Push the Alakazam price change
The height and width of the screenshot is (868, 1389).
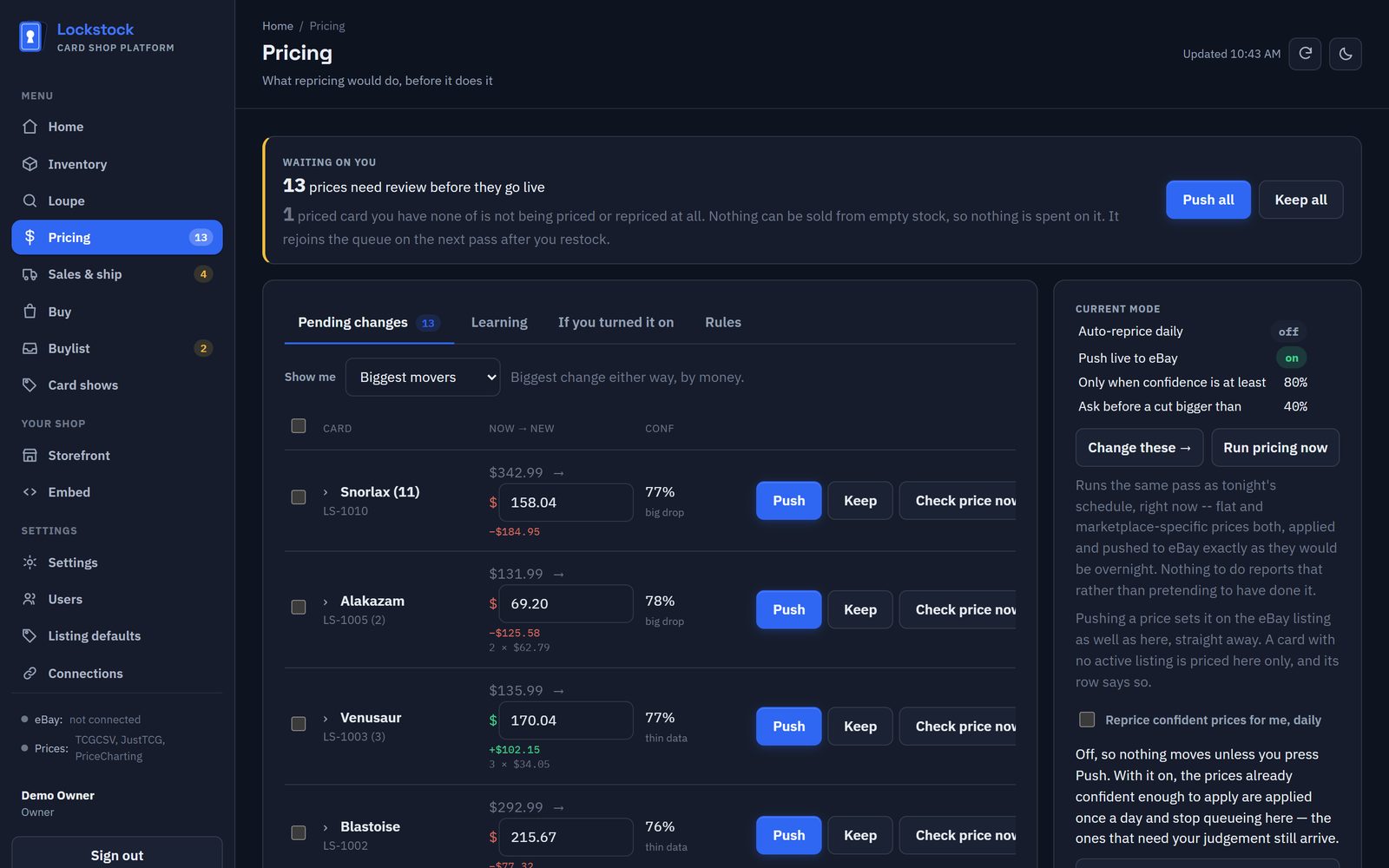tap(789, 610)
